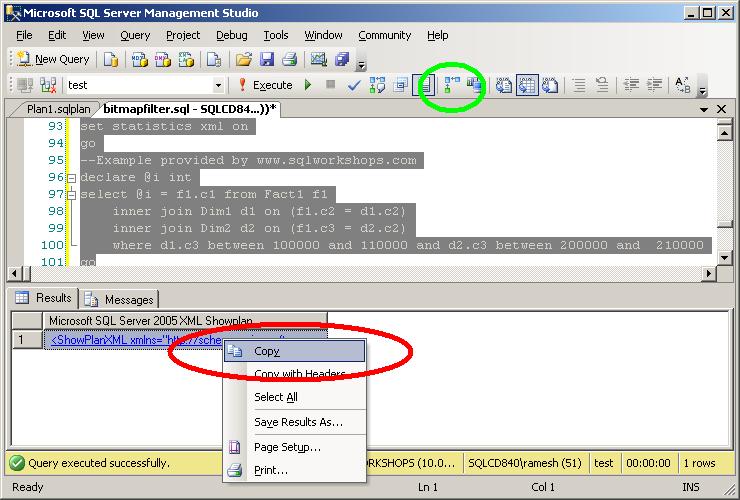The width and height of the screenshot is (740, 500).
Task: Click the Execute button
Action: [x=266, y=85]
